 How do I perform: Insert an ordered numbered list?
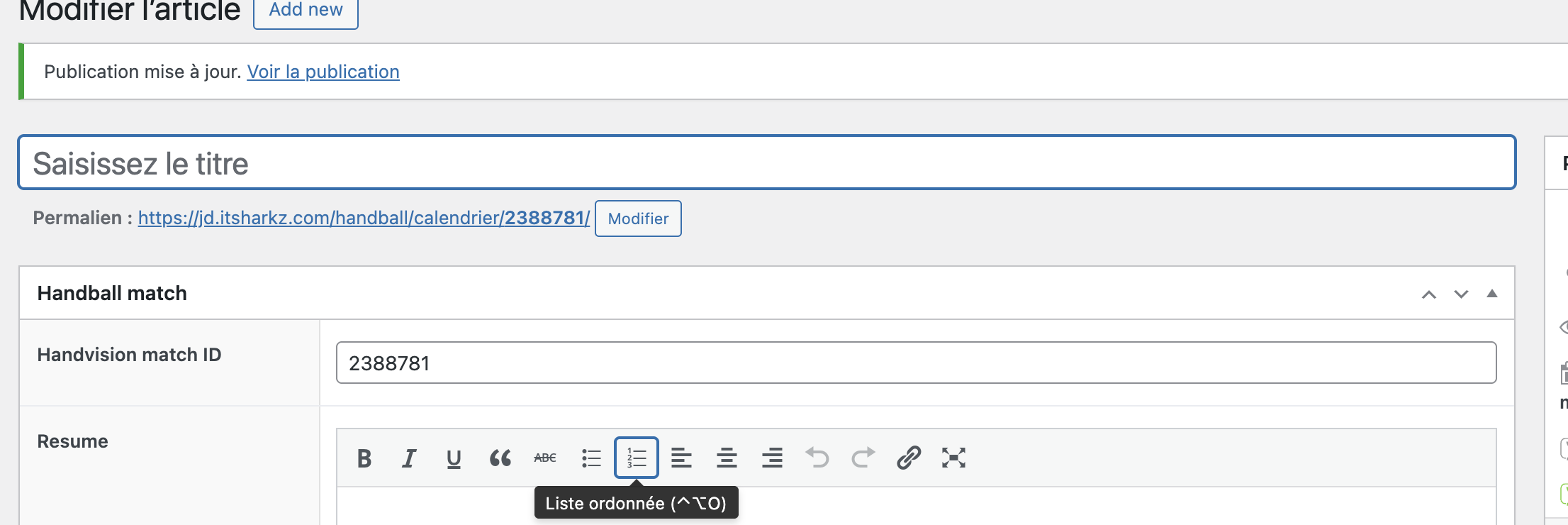[x=637, y=458]
